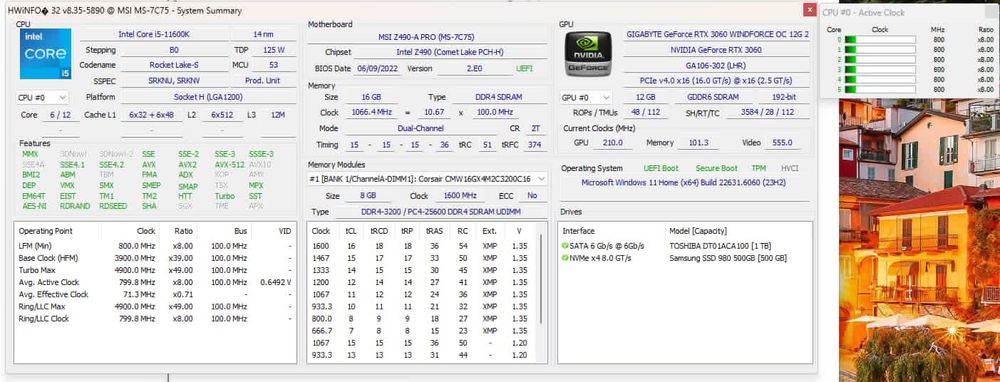Screen dimensions: 1000x382
Task: Click the TPM status label
Action: click(x=758, y=168)
